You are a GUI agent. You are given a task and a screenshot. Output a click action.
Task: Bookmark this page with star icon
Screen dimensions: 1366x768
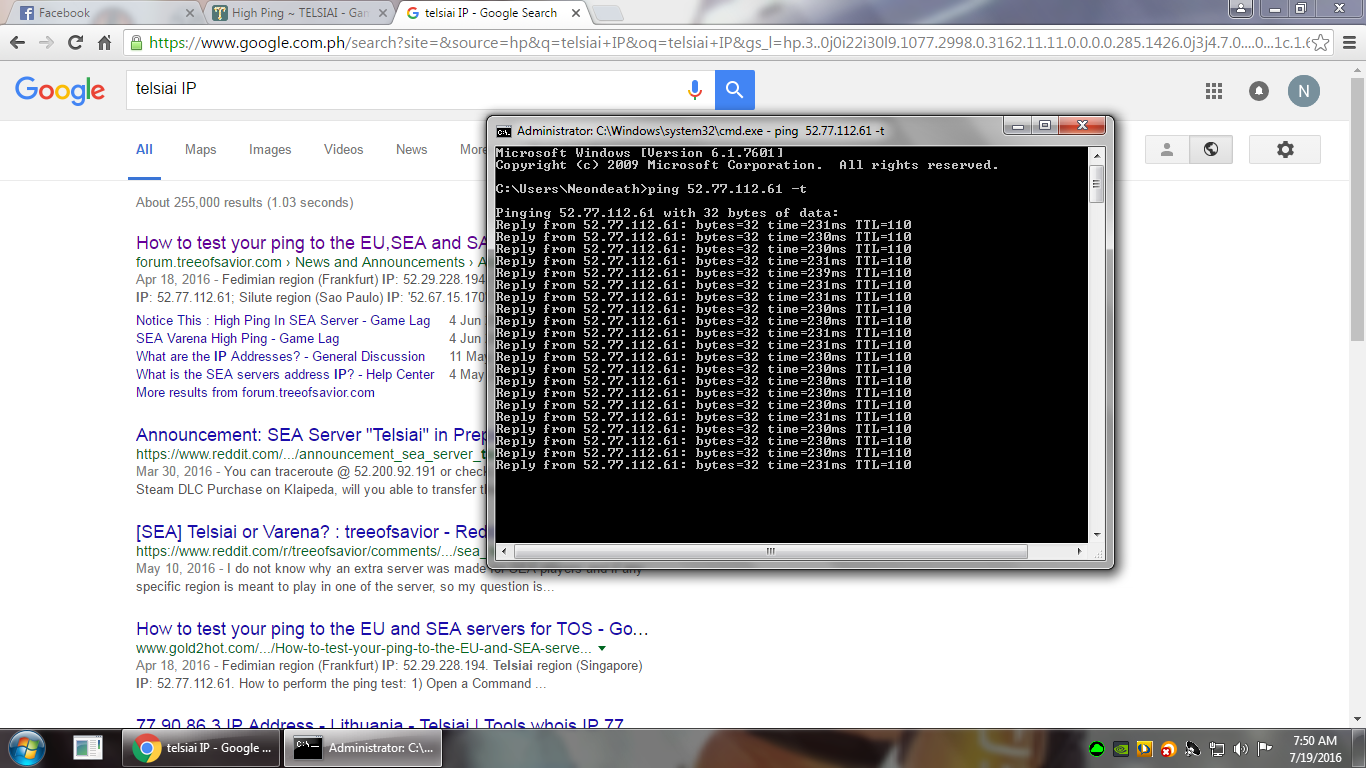pyautogui.click(x=1321, y=43)
